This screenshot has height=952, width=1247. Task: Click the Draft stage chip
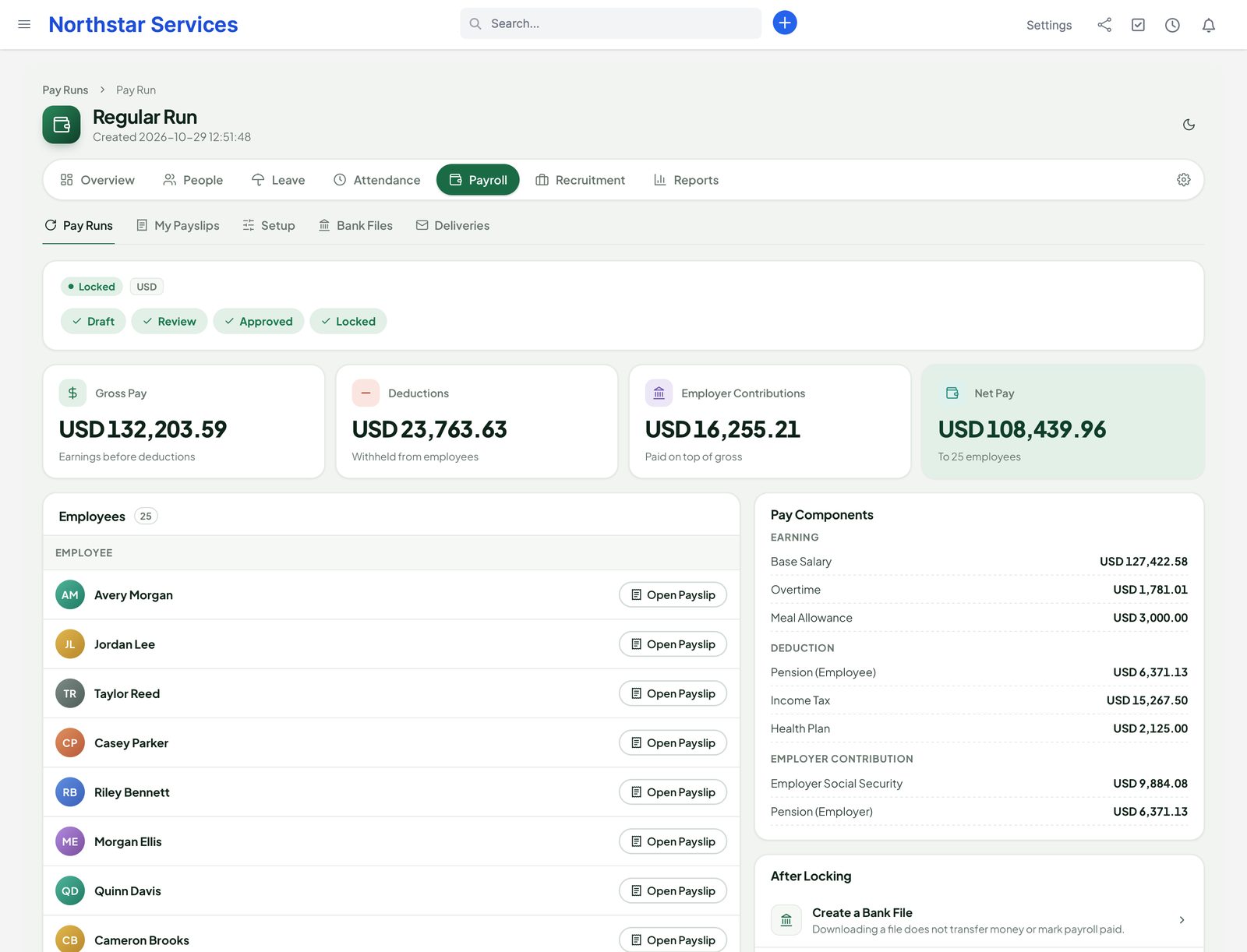coord(94,321)
